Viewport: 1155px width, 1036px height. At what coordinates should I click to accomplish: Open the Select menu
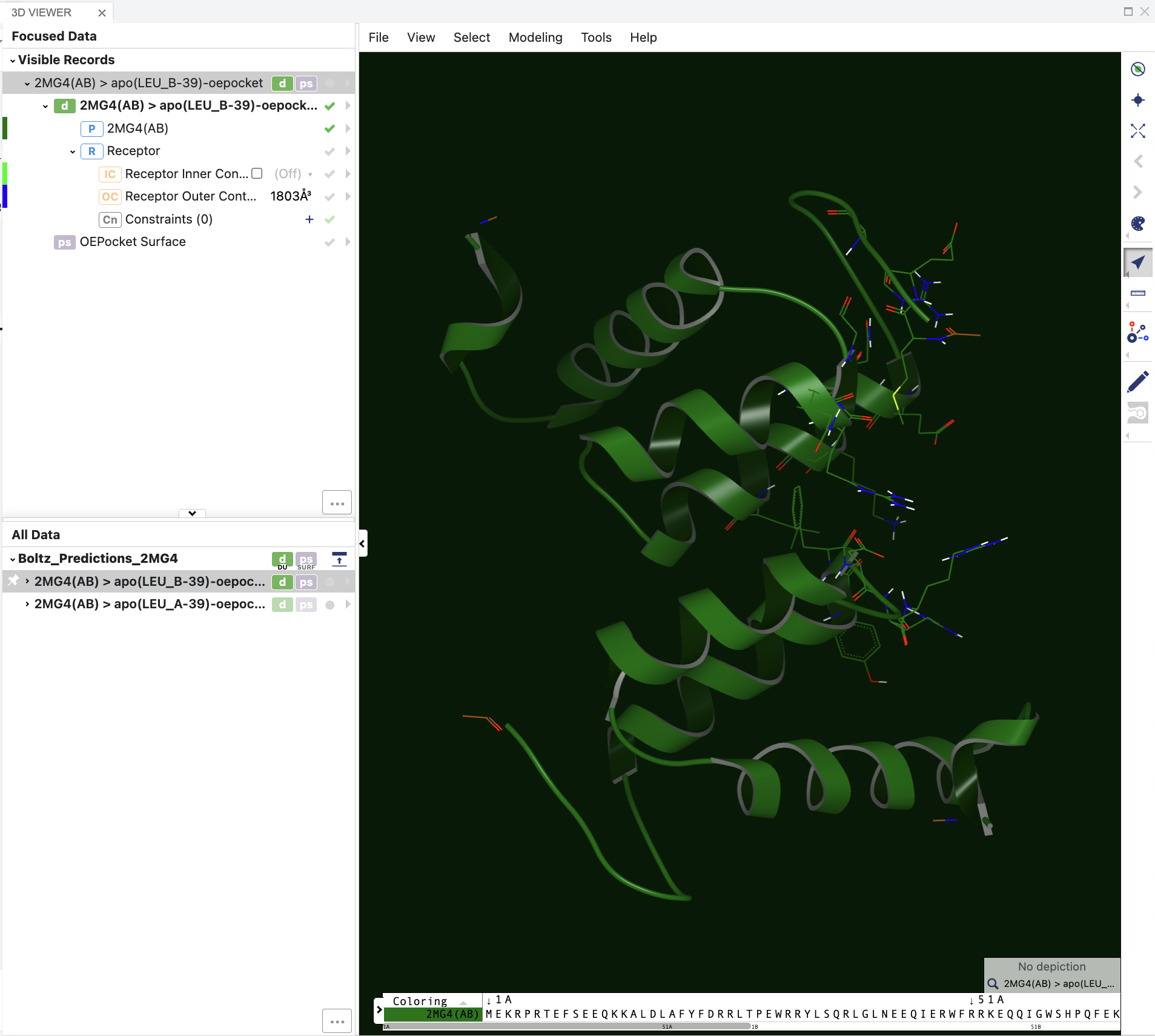[472, 37]
